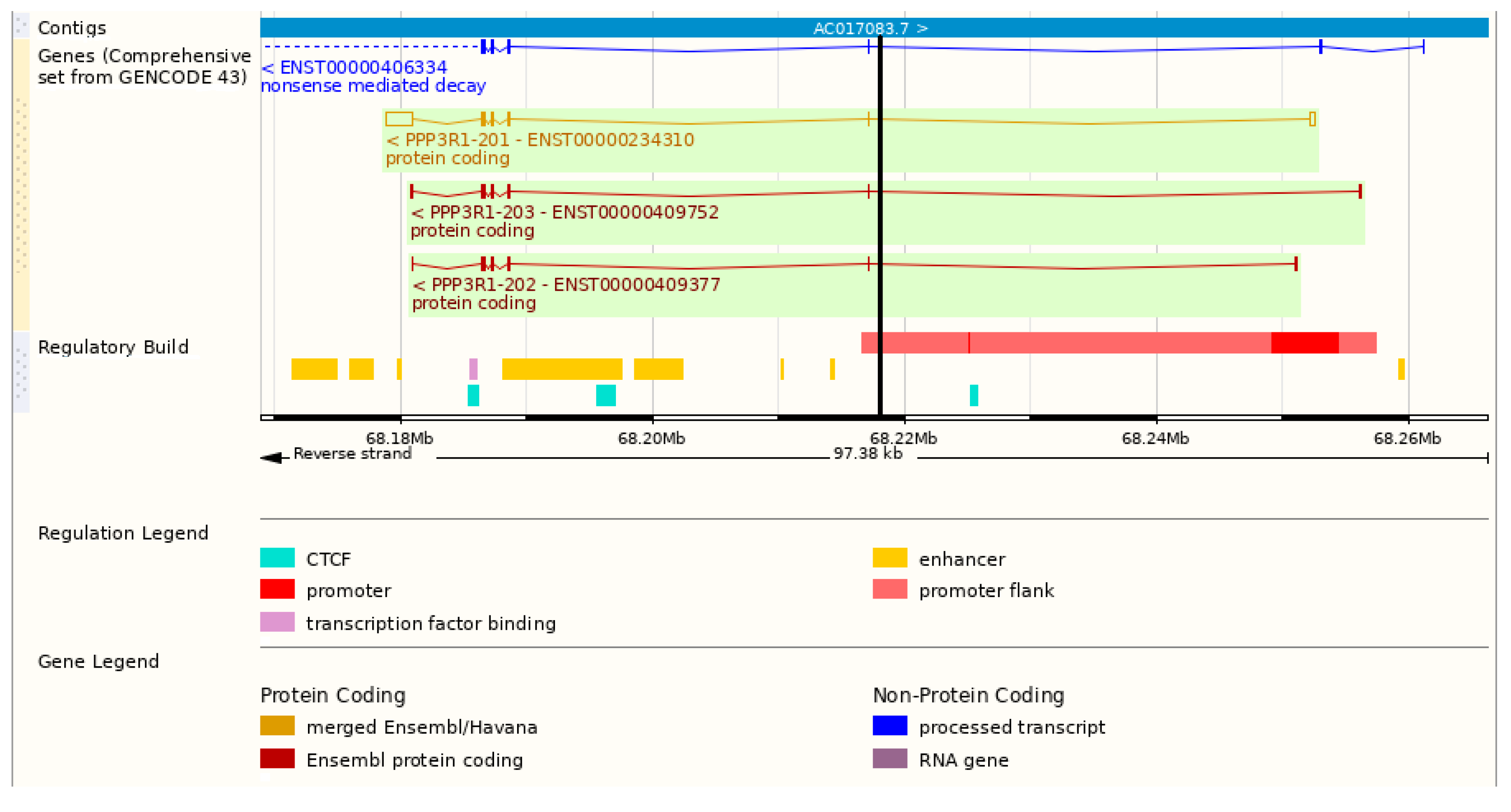Open PPP3R1-201 ENST00000234310 transcript label
The image size is (1511, 812).
(540, 140)
